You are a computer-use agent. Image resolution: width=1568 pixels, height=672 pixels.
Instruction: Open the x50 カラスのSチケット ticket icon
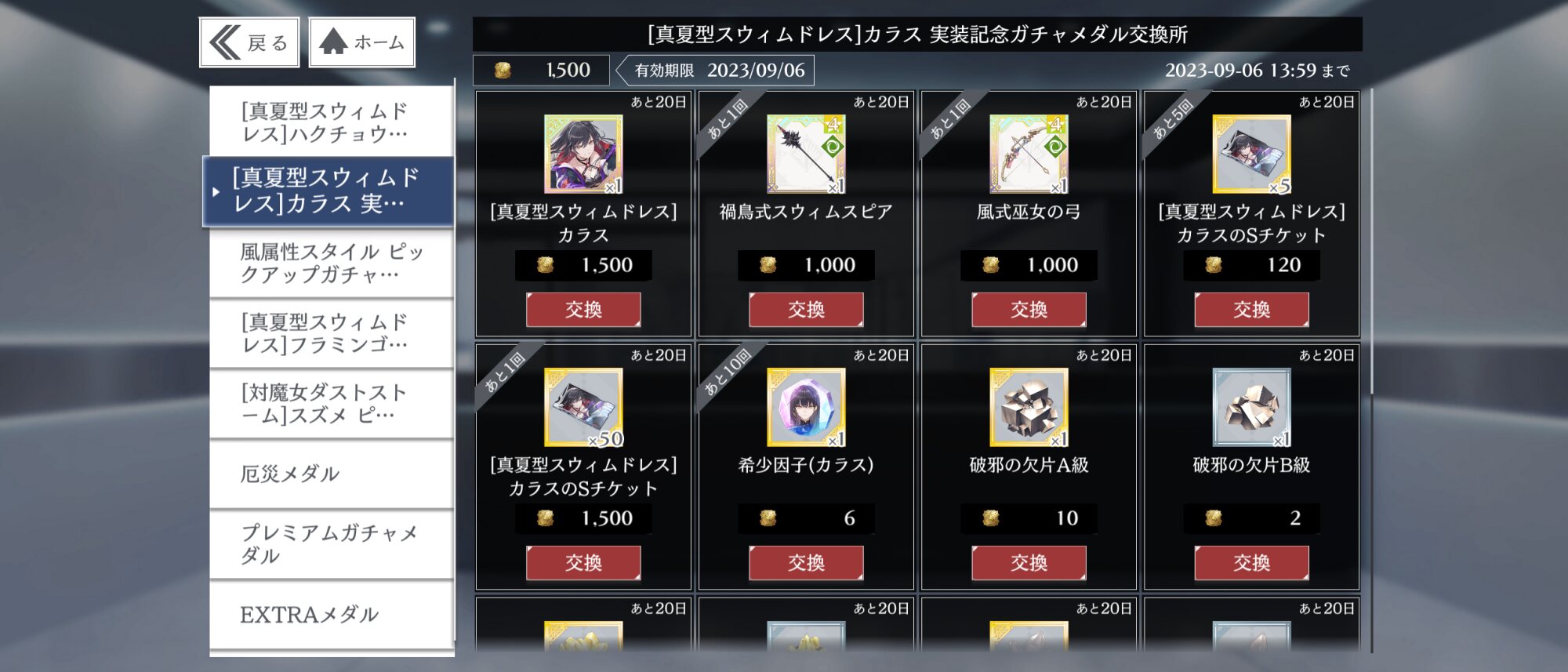coord(583,408)
